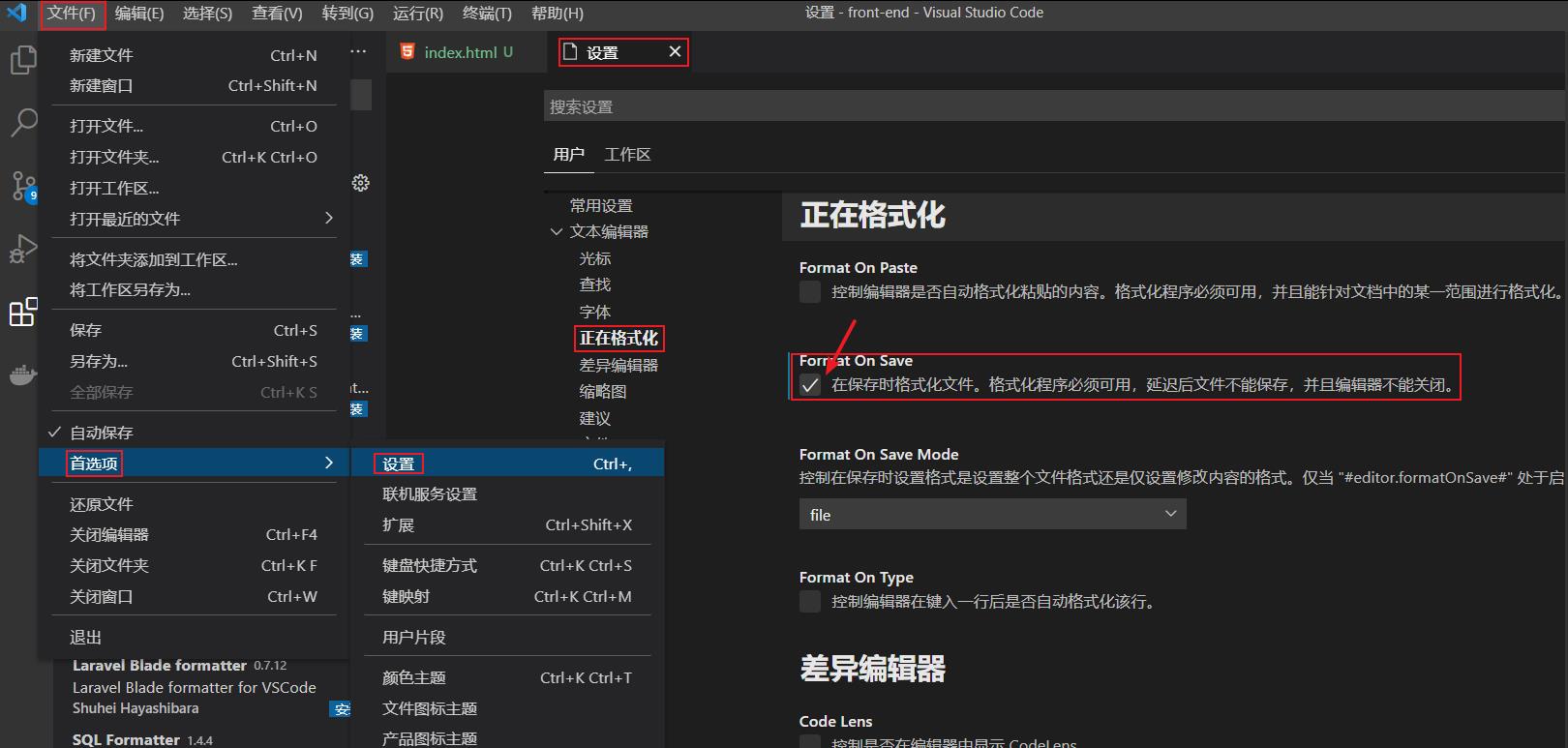Image resolution: width=1568 pixels, height=748 pixels.
Task: Open the 帮助(H) menu
Action: (558, 14)
